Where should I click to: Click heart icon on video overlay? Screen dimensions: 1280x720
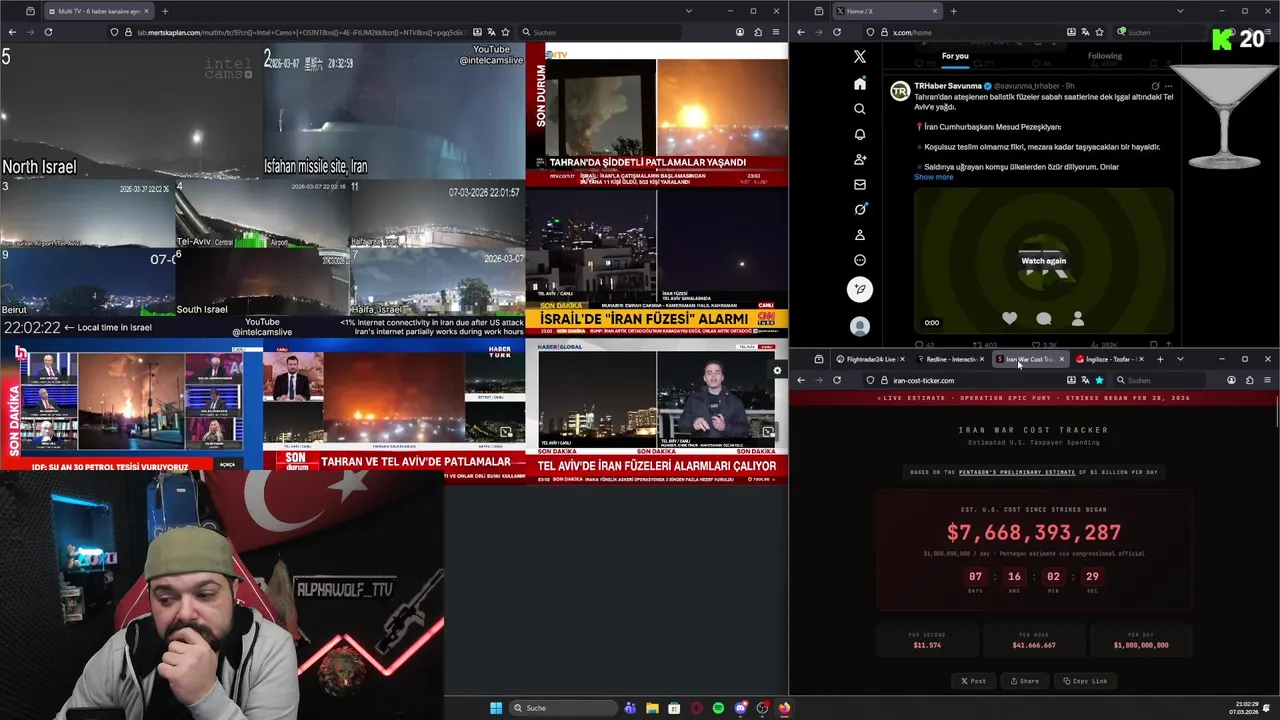[x=1010, y=318]
